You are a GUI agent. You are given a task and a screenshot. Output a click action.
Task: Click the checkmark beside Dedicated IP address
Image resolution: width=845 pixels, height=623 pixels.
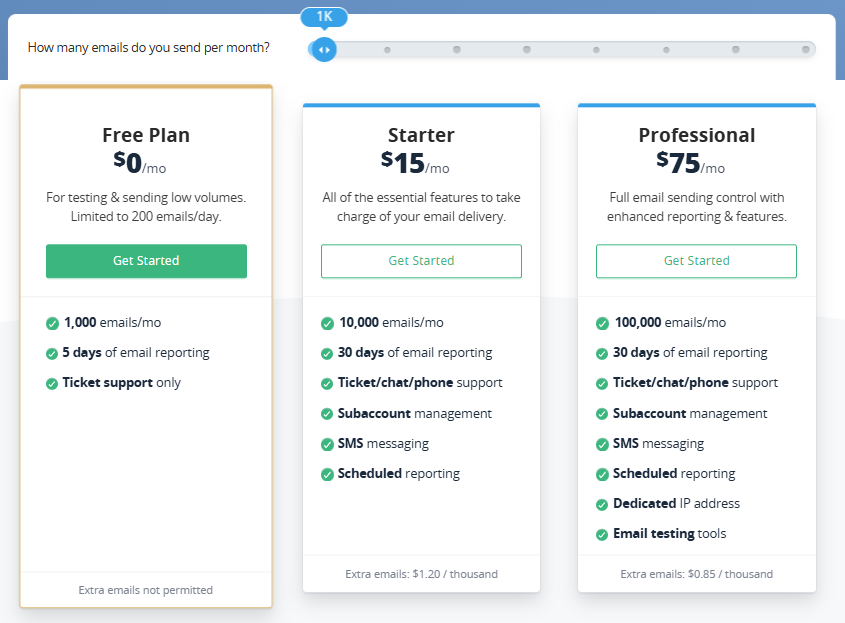click(x=602, y=504)
